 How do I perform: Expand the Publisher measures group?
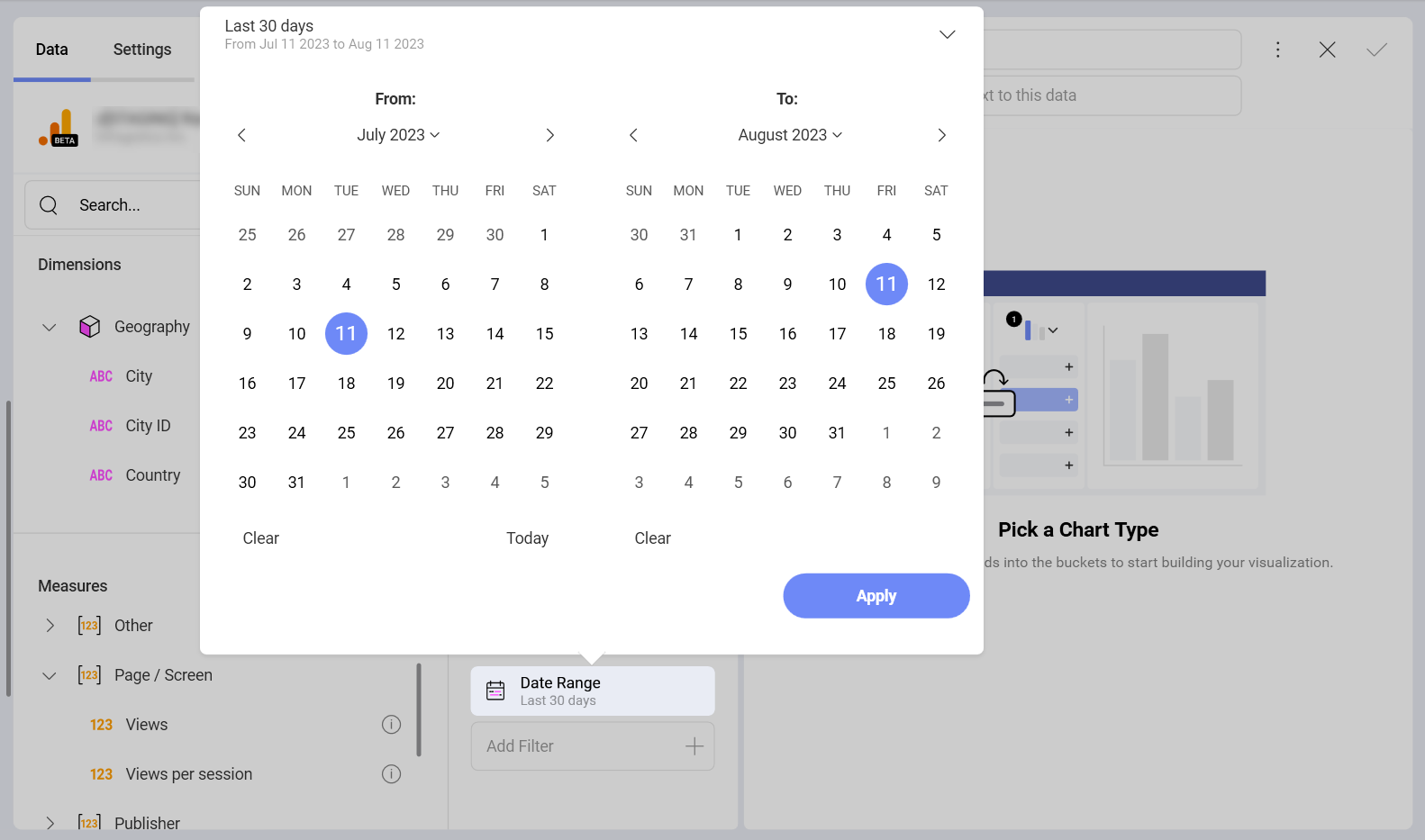coord(50,823)
